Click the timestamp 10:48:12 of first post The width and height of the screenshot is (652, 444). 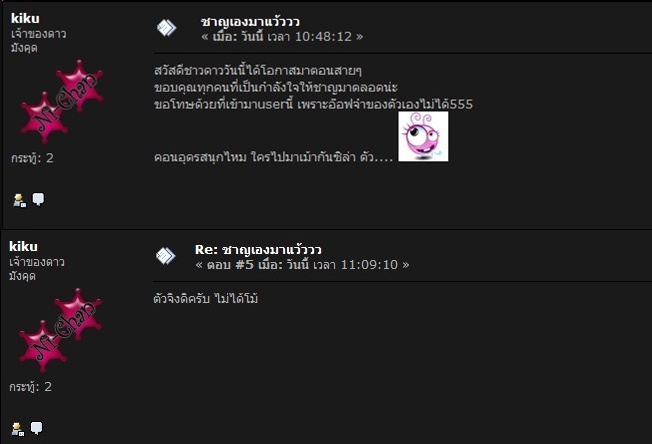(324, 37)
